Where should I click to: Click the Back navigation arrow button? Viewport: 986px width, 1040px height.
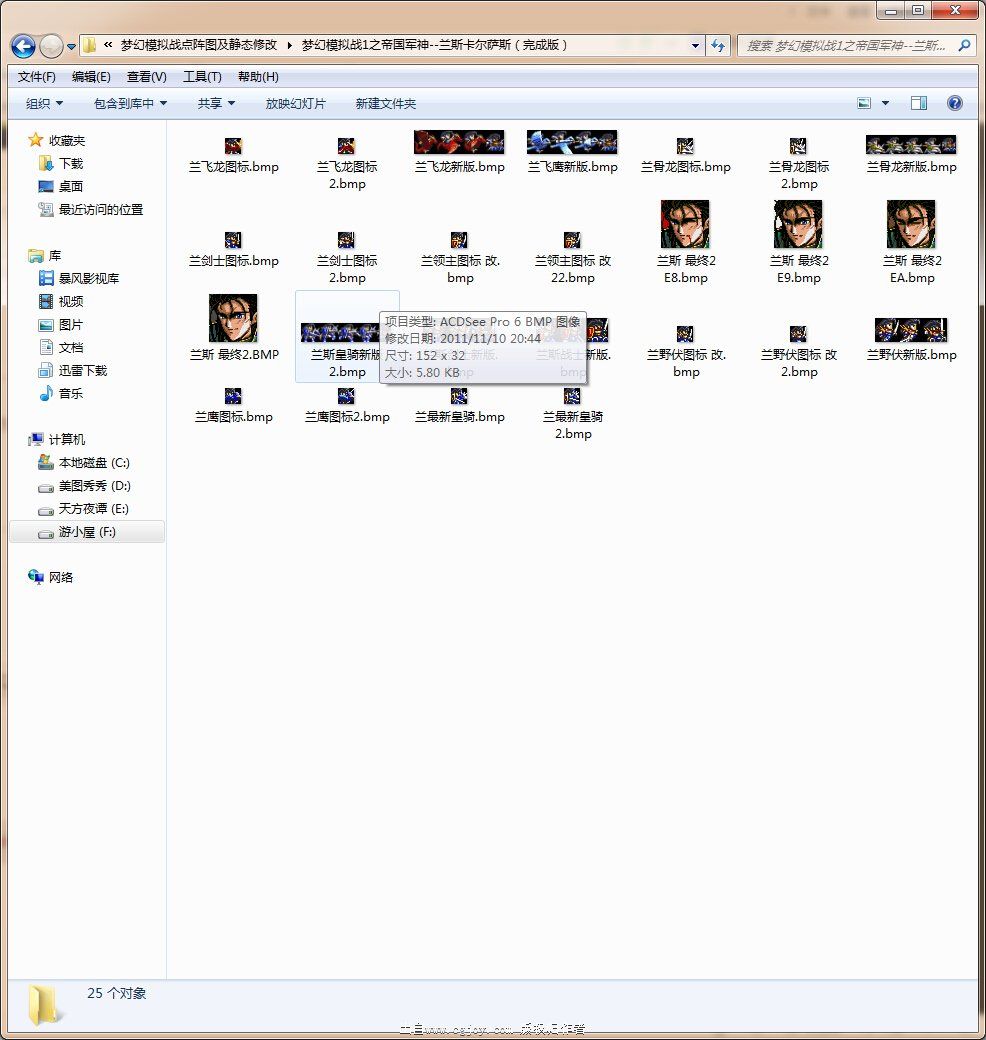tap(23, 46)
